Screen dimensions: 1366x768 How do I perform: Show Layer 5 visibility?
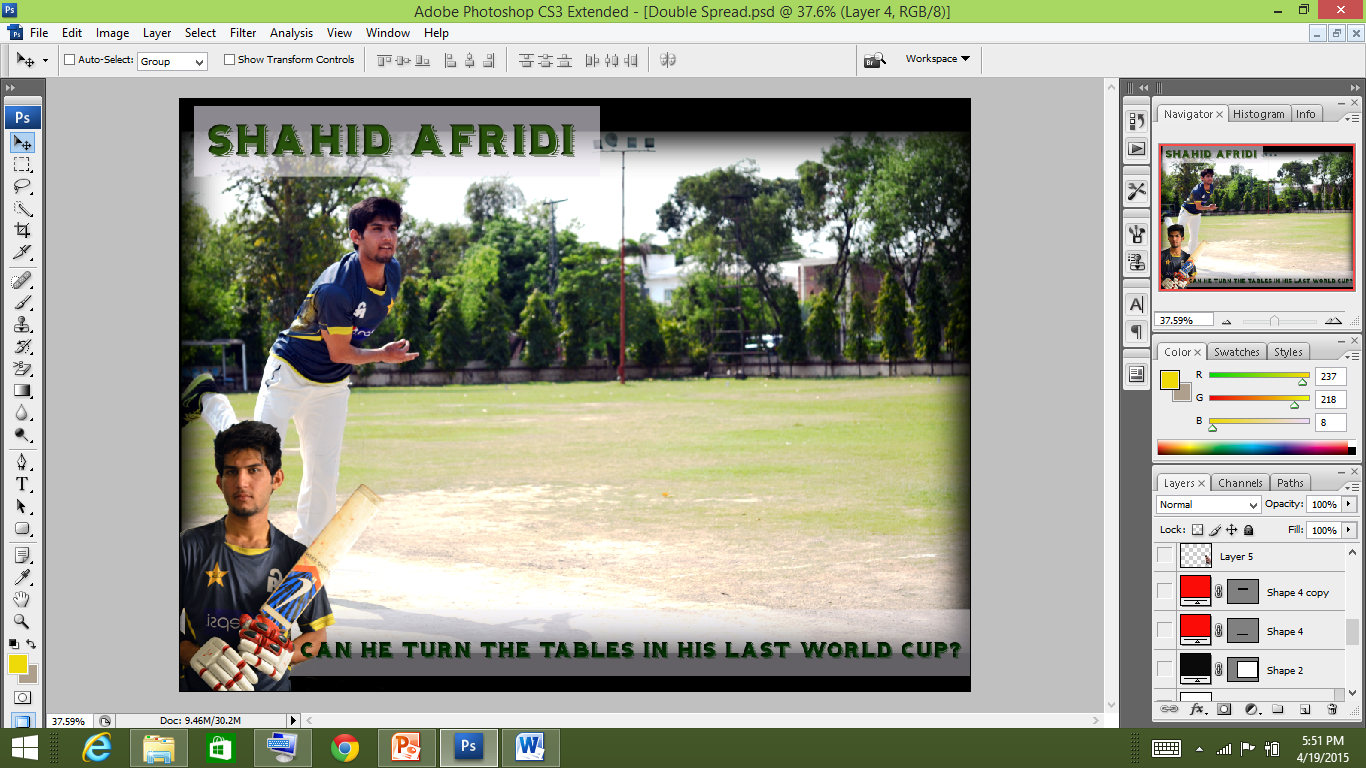pos(1164,555)
